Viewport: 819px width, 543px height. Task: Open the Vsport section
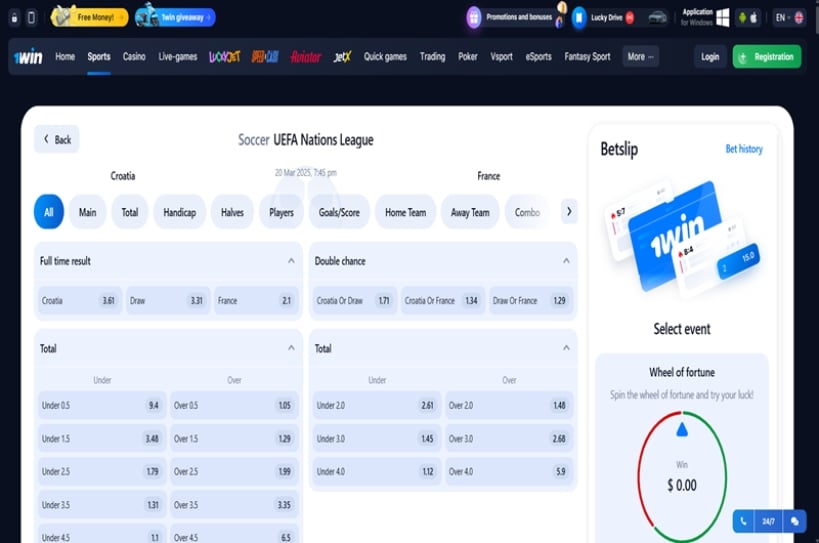click(x=501, y=56)
